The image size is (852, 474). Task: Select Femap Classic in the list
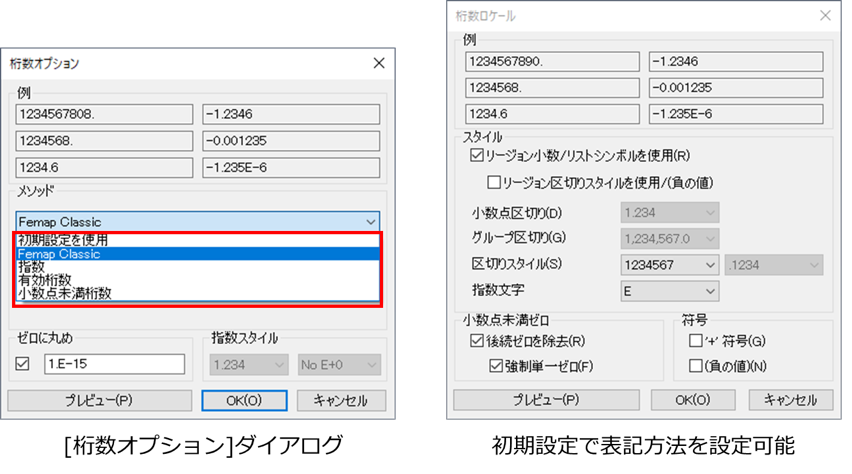[197, 254]
